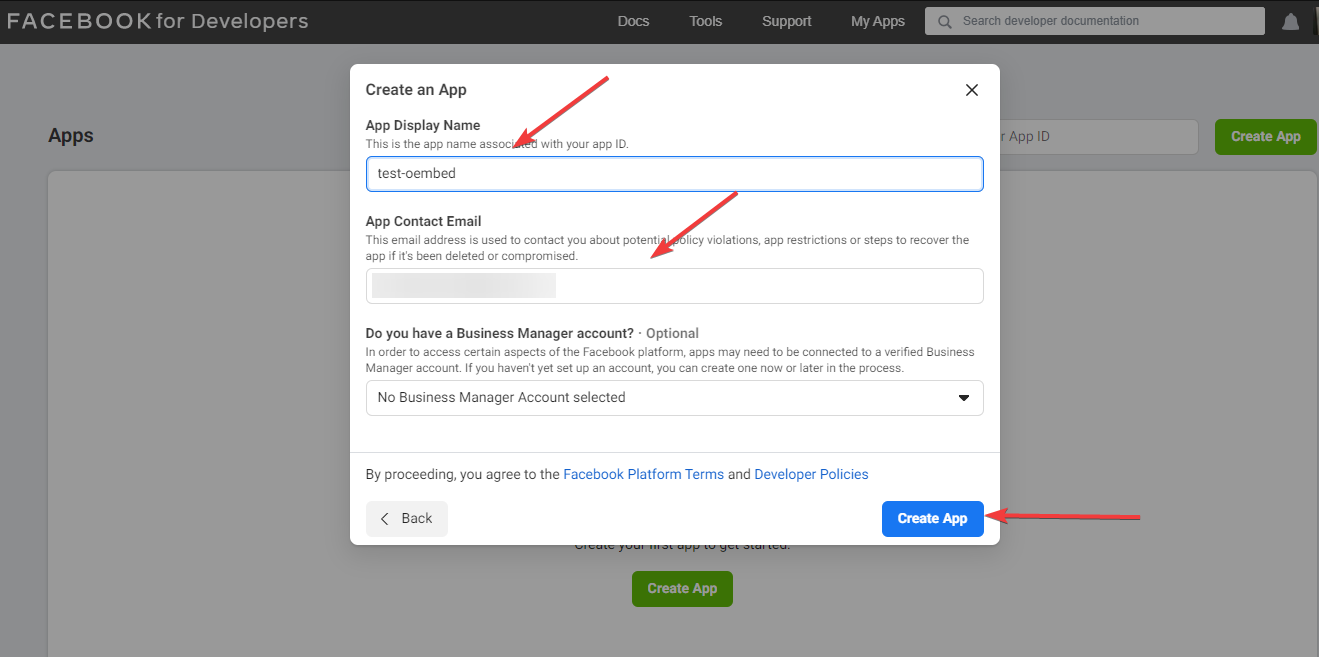This screenshot has width=1319, height=657.
Task: Close the Create an App dialog
Action: click(x=971, y=90)
